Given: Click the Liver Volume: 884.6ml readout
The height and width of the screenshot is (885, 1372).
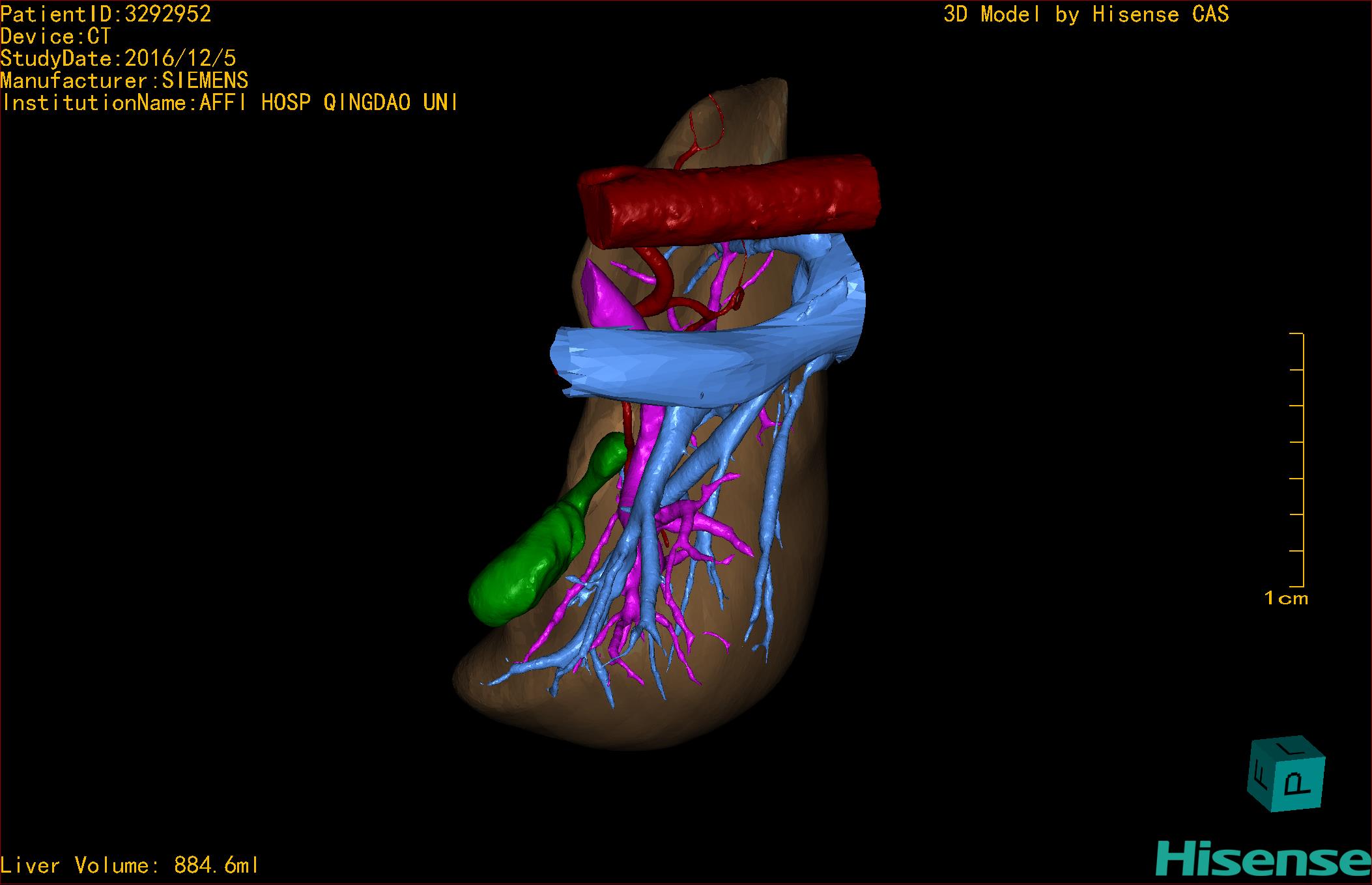Looking at the screenshot, I should pos(130,865).
